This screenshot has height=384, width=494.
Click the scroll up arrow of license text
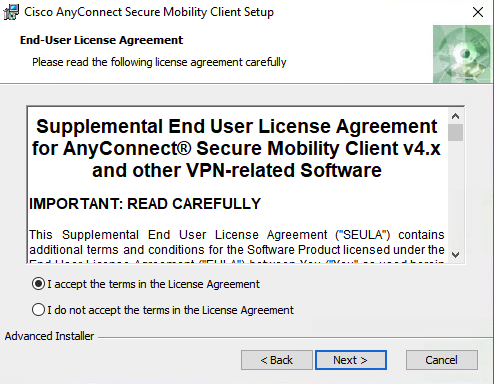coord(455,116)
